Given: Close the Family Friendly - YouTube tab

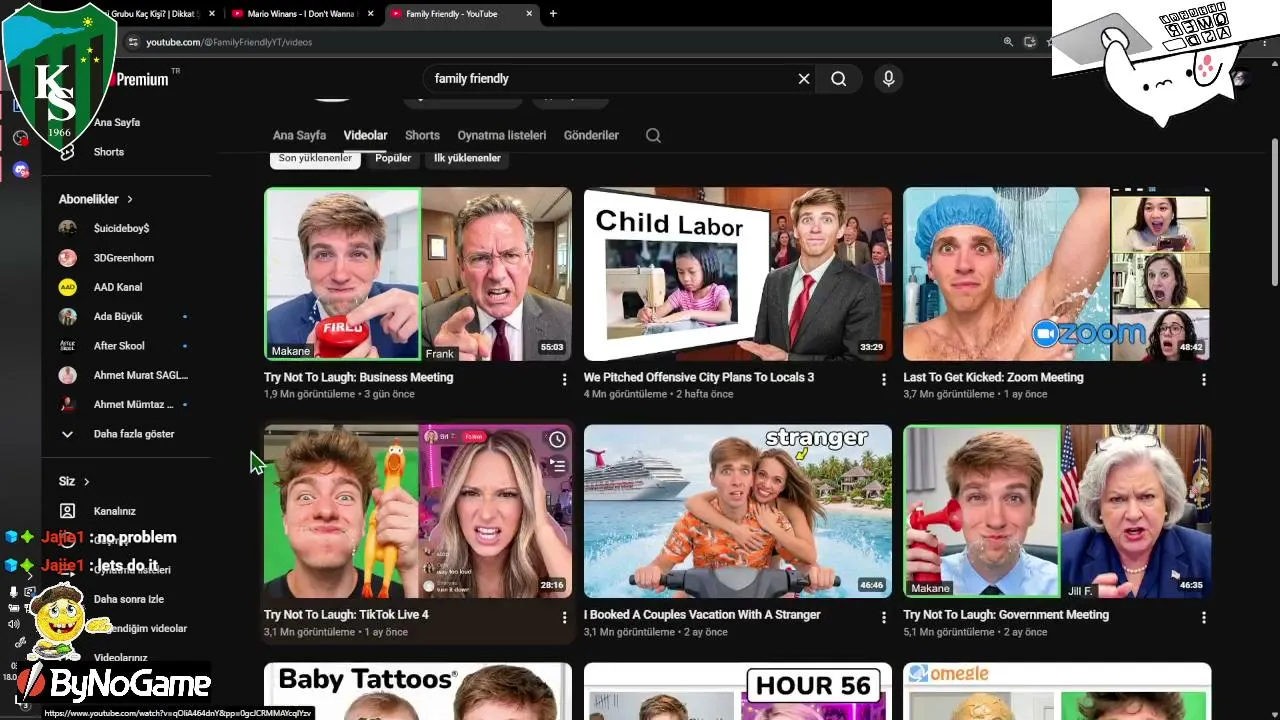Looking at the screenshot, I should point(530,14).
